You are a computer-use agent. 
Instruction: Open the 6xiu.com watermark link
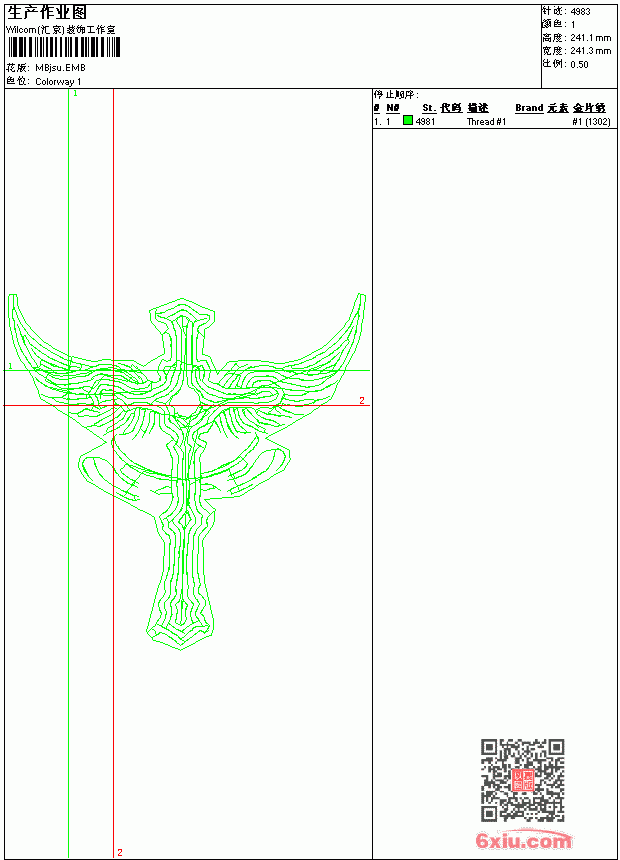click(523, 840)
